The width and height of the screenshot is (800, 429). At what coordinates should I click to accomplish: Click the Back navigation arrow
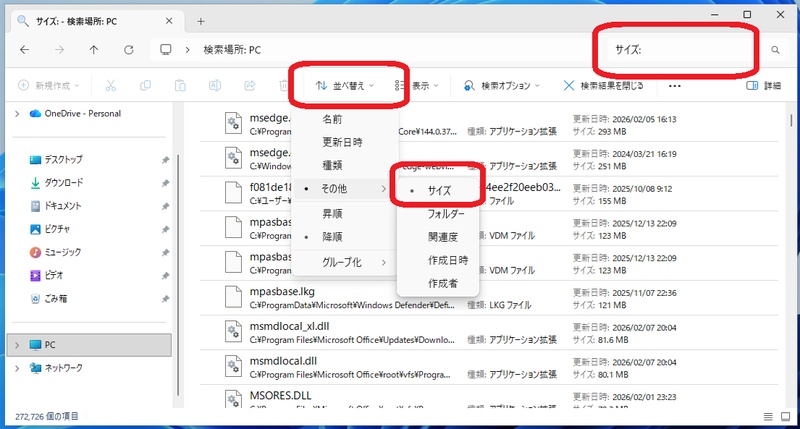24,49
